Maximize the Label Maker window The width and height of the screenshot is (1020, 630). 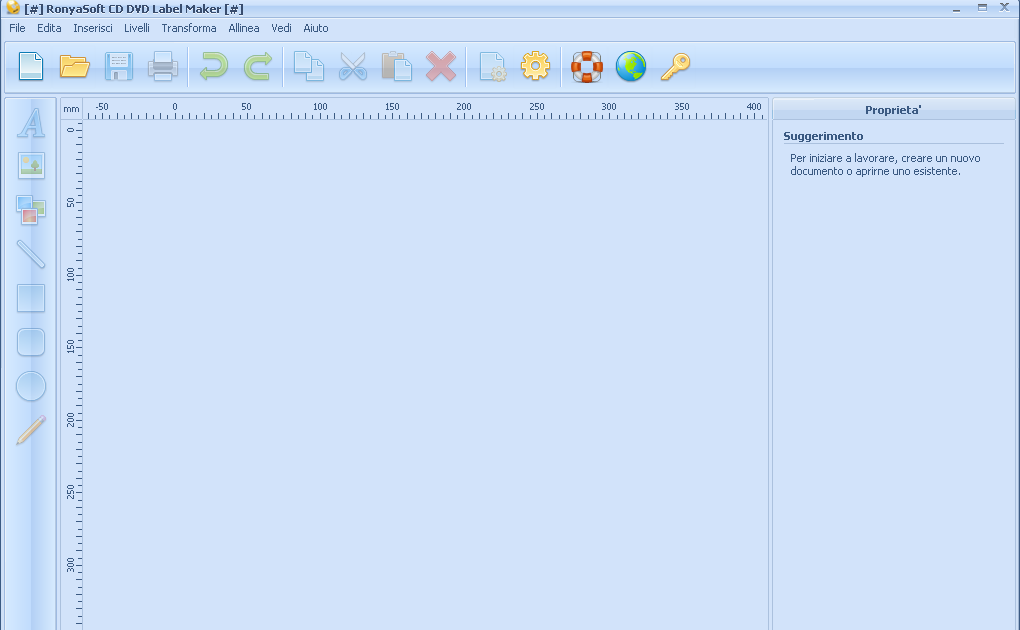[x=982, y=8]
